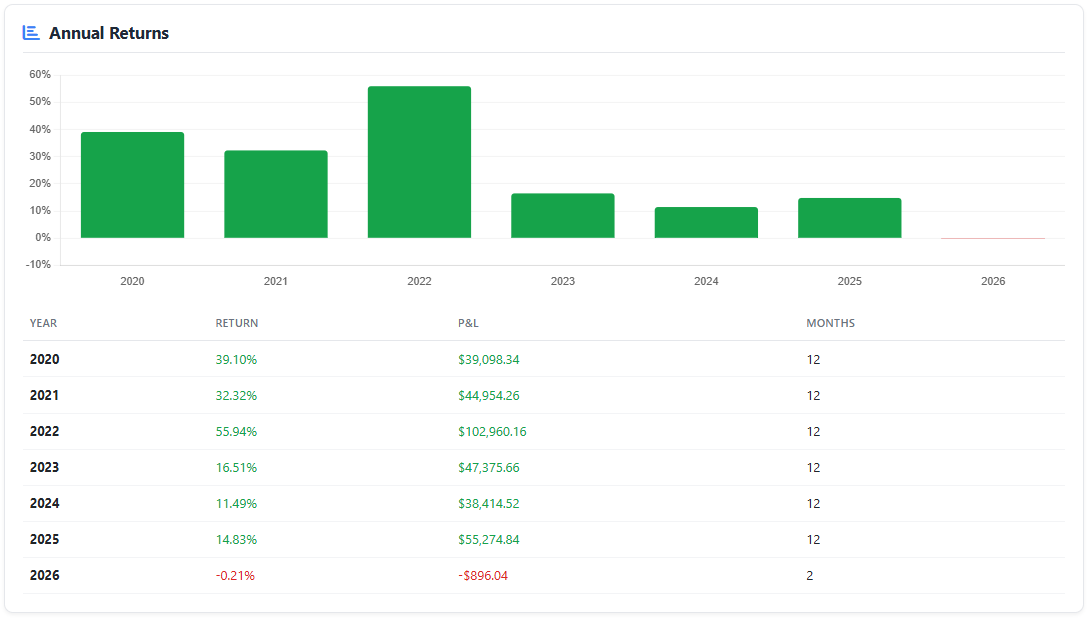Click the thin red 2026 bar
This screenshot has height=622, width=1089.
[993, 239]
